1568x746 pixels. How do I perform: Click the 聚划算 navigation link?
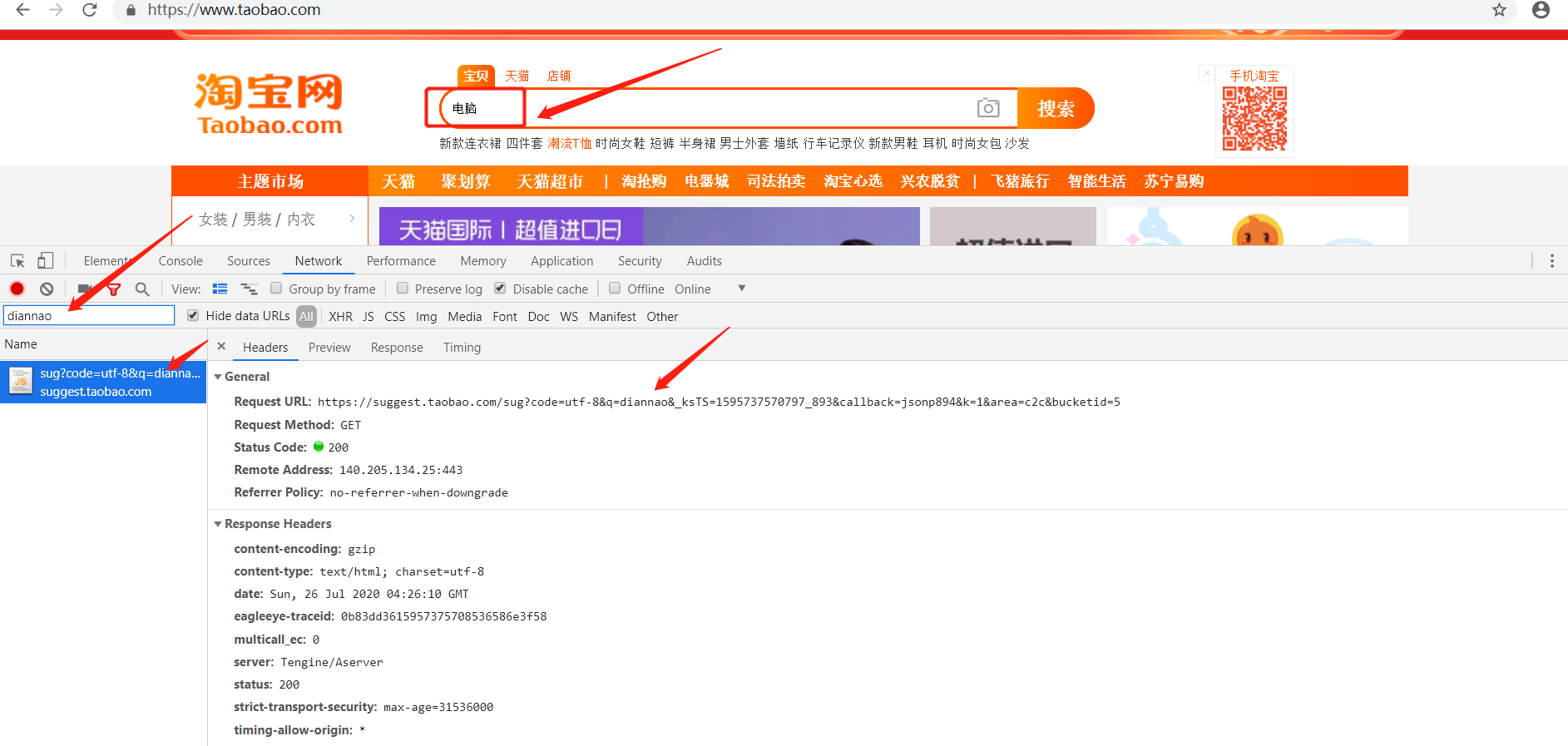coord(466,181)
